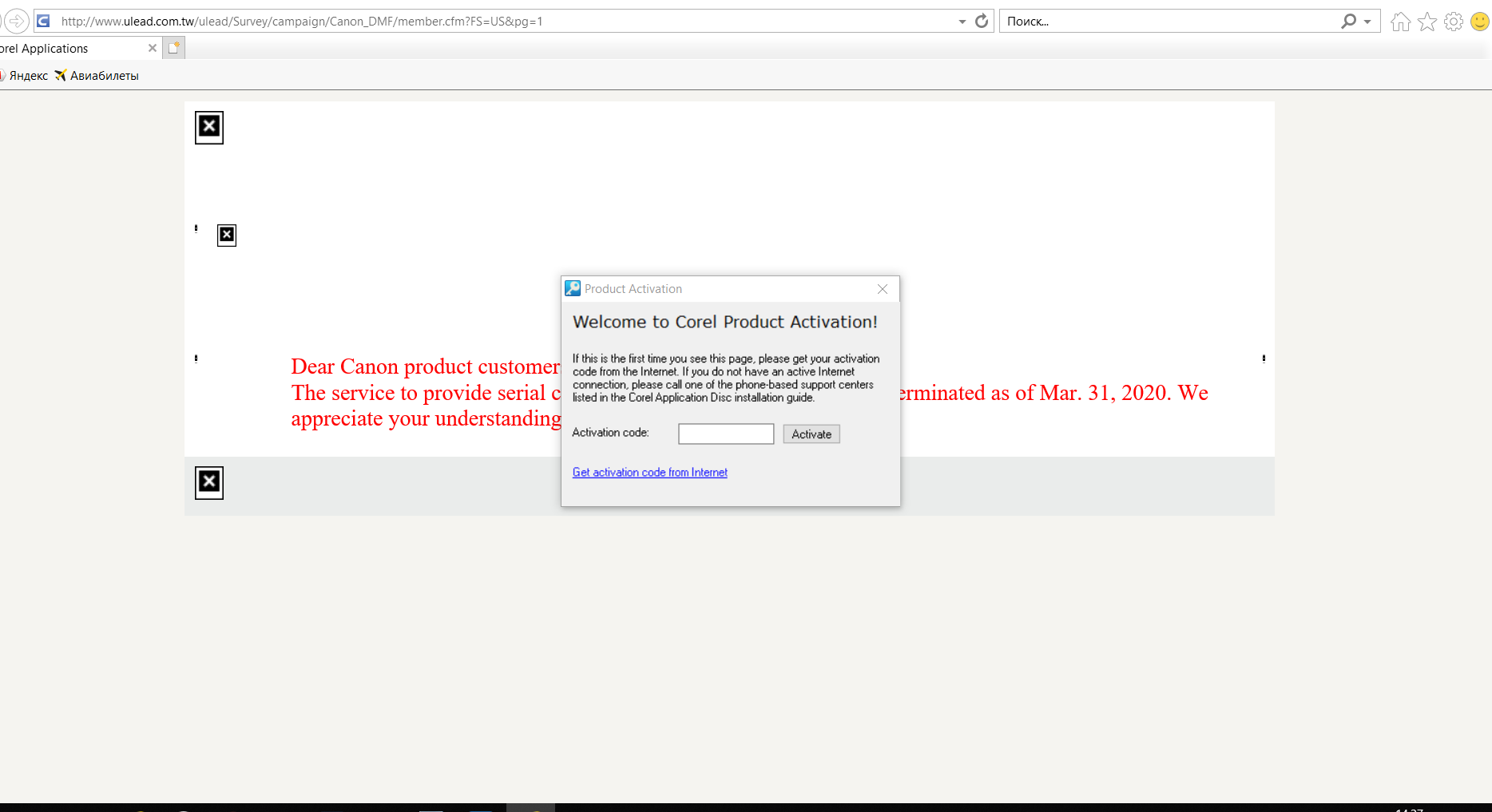Click the Поиск search input box
The image size is (1492, 812).
point(1170,22)
